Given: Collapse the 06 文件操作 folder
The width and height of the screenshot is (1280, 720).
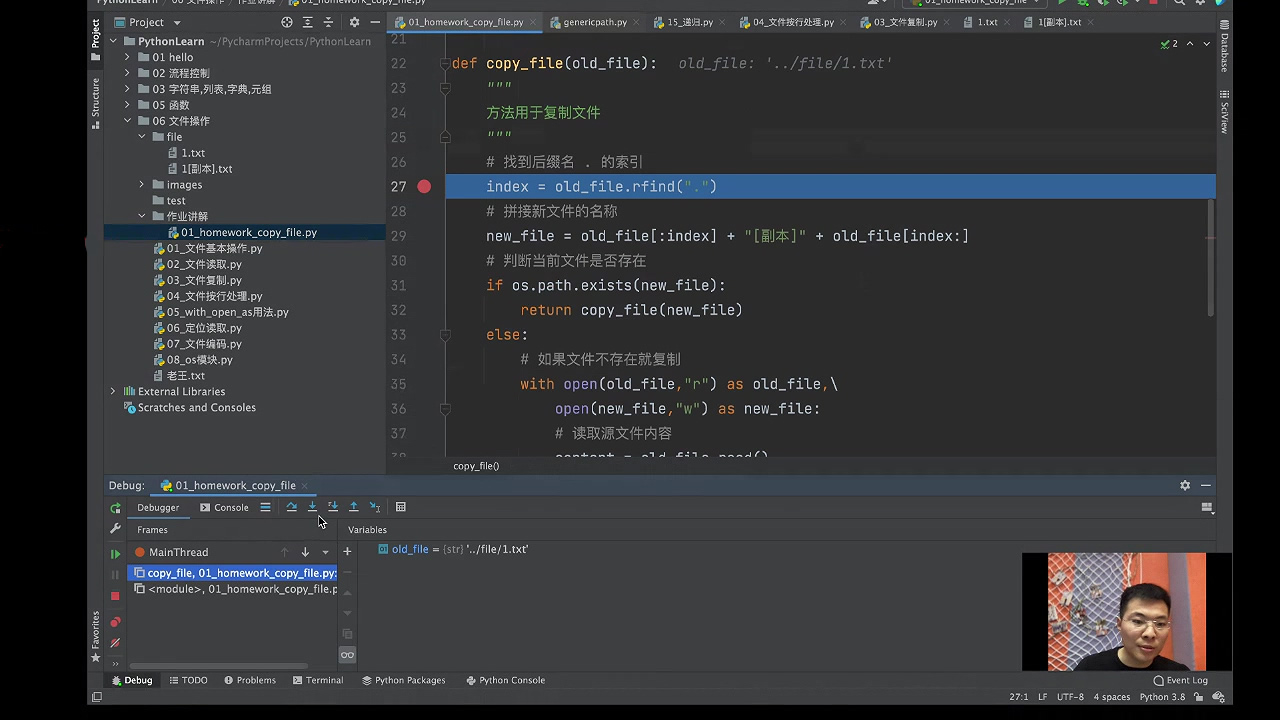Looking at the screenshot, I should click(x=127, y=121).
